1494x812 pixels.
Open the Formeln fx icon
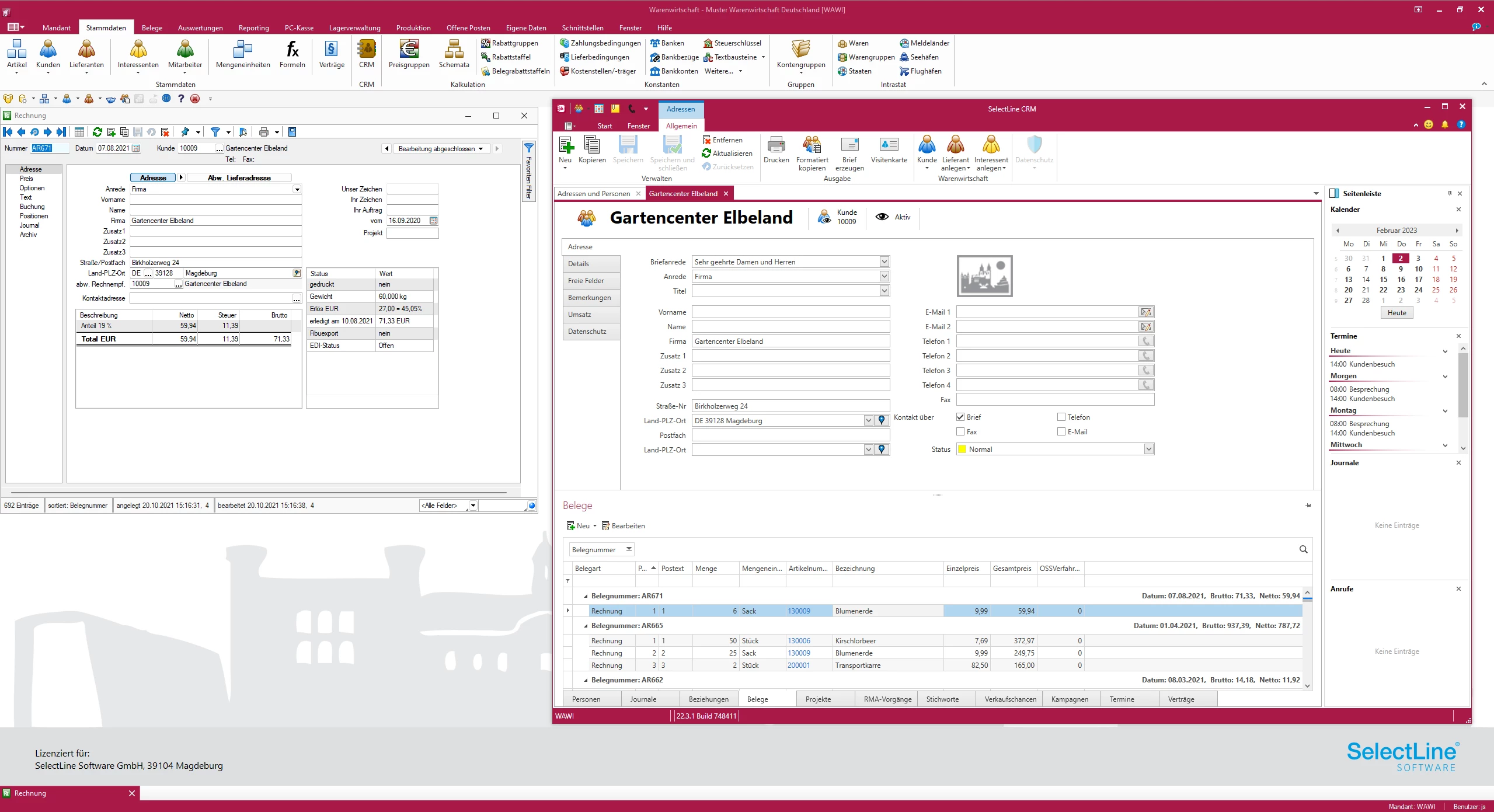pyautogui.click(x=292, y=54)
